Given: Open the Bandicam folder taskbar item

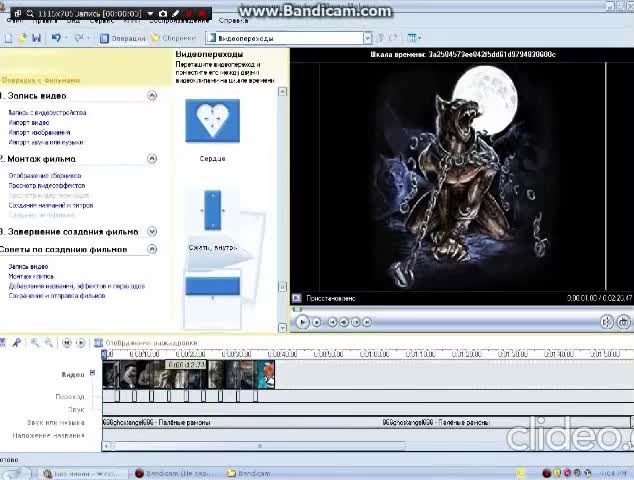Looking at the screenshot, I should (x=249, y=473).
